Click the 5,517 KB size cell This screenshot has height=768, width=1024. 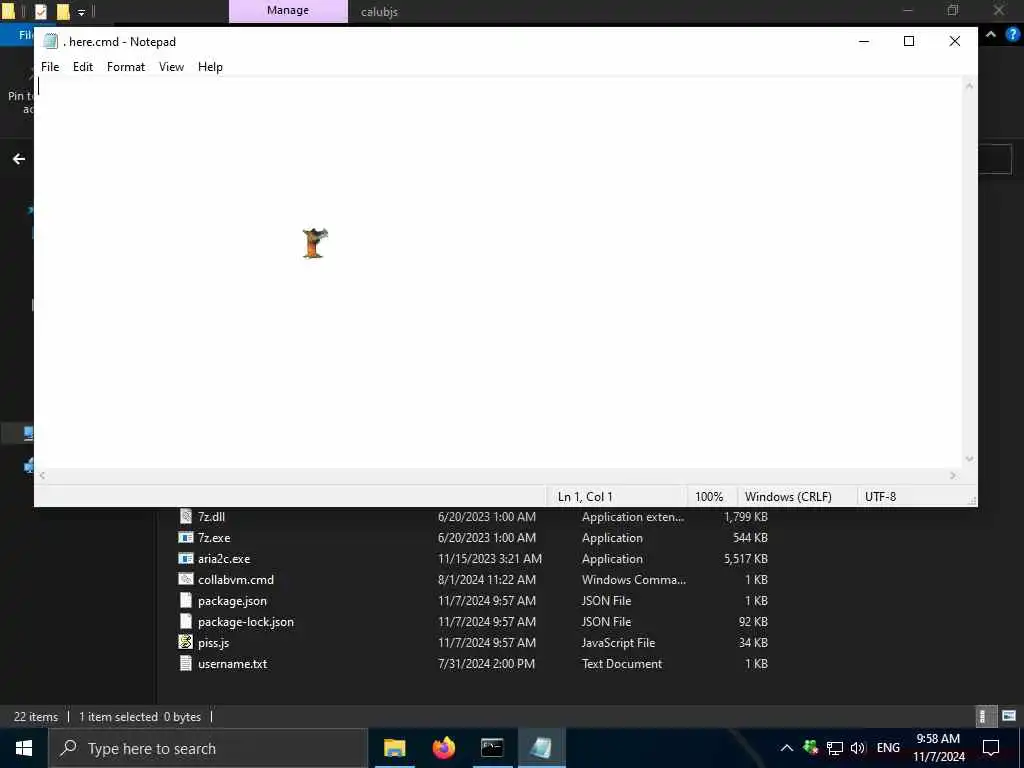pyautogui.click(x=746, y=558)
